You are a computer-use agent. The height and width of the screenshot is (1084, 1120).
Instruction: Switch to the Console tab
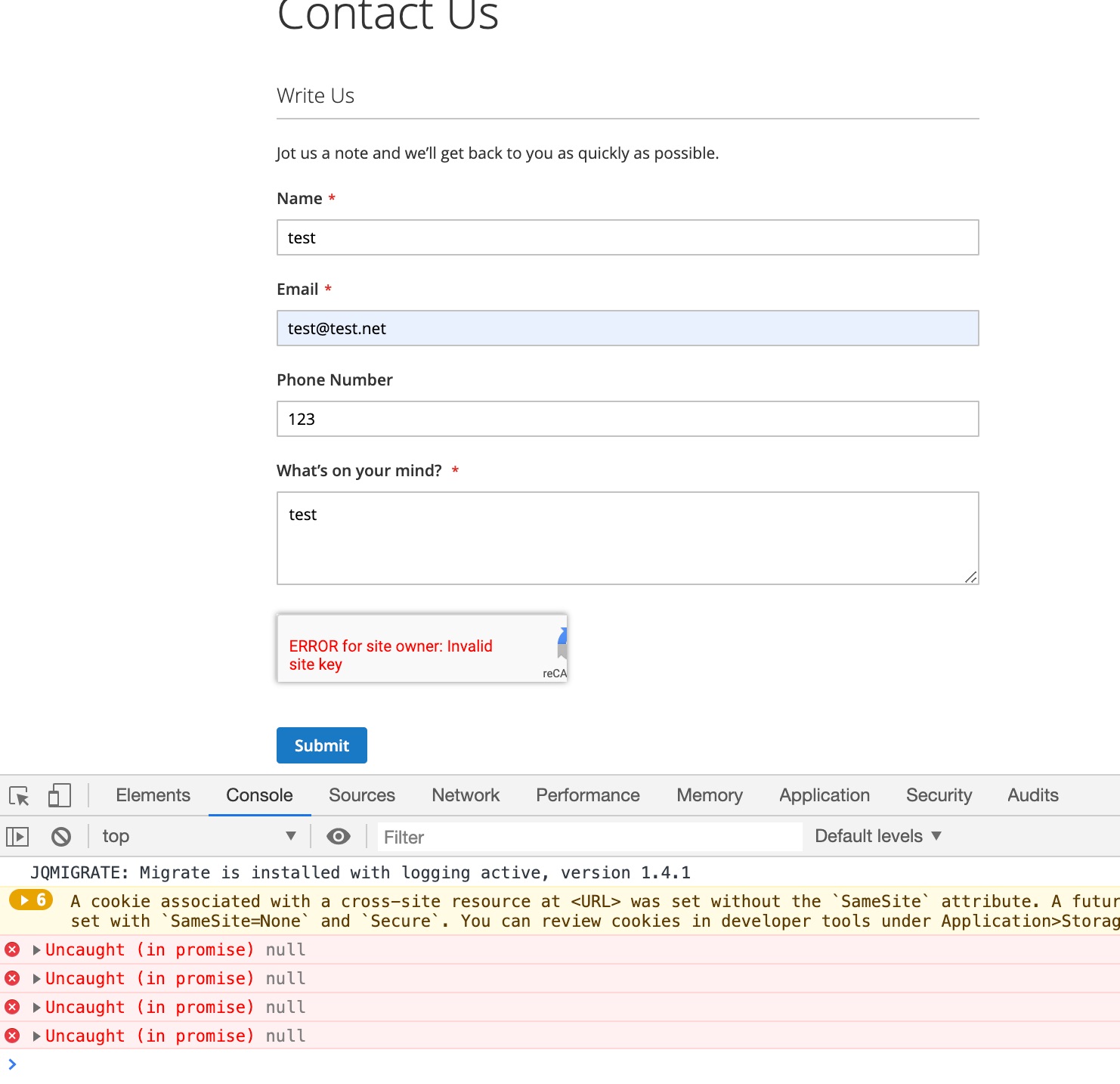pyautogui.click(x=259, y=795)
